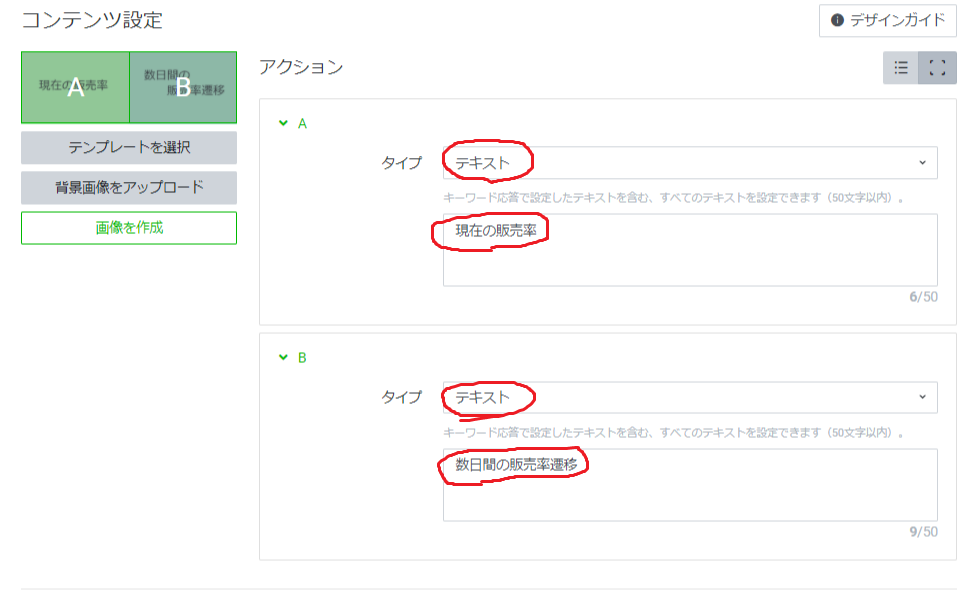
Task: Click the 背景画像をアップロード button
Action: [x=128, y=187]
